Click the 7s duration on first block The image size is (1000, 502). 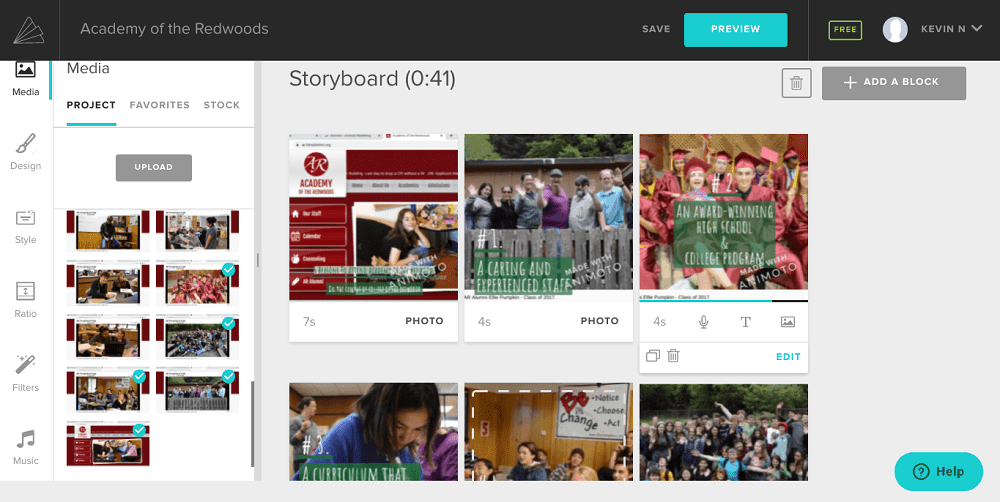click(x=309, y=321)
